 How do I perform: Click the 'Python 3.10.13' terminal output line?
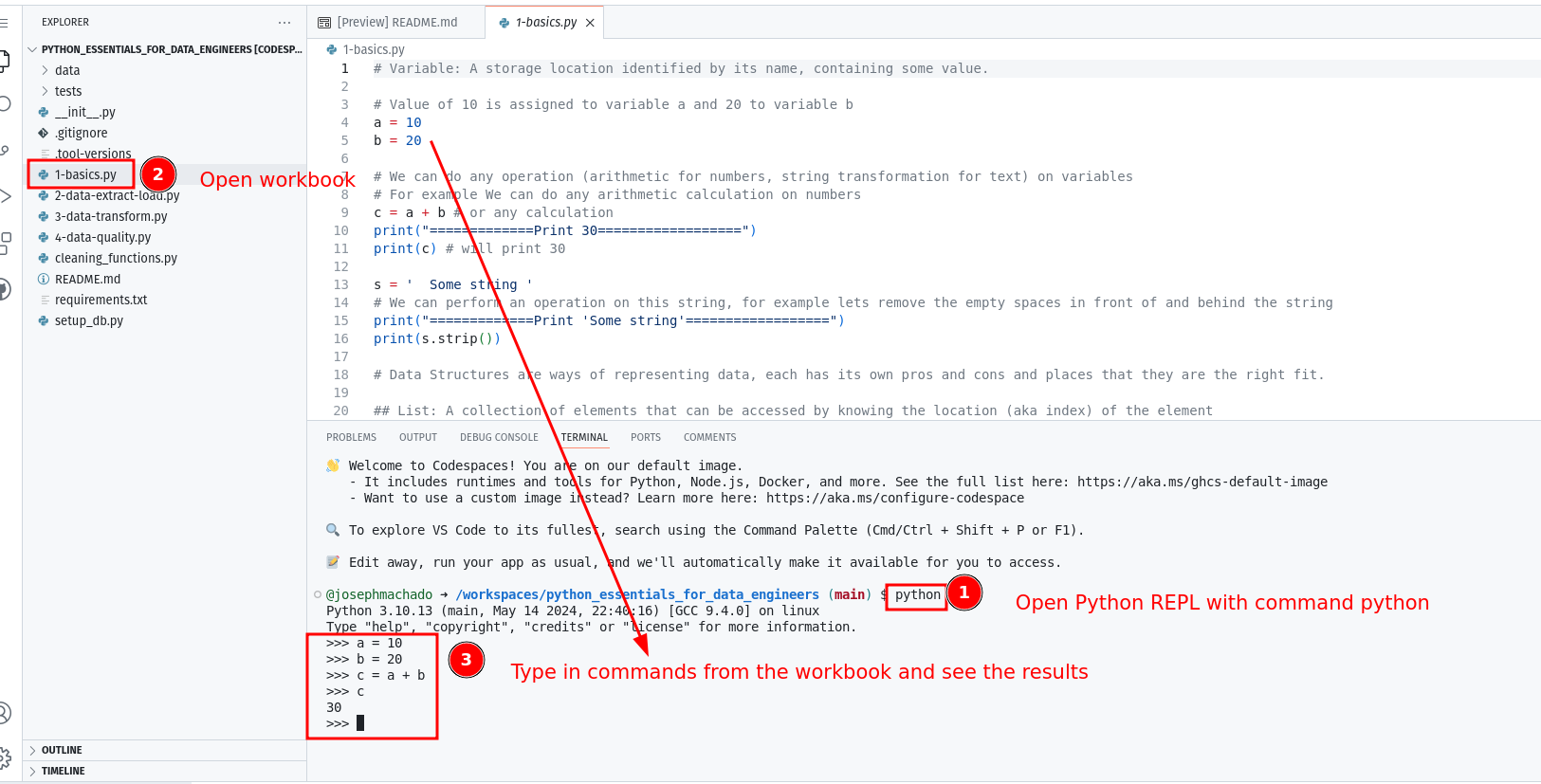[x=573, y=611]
